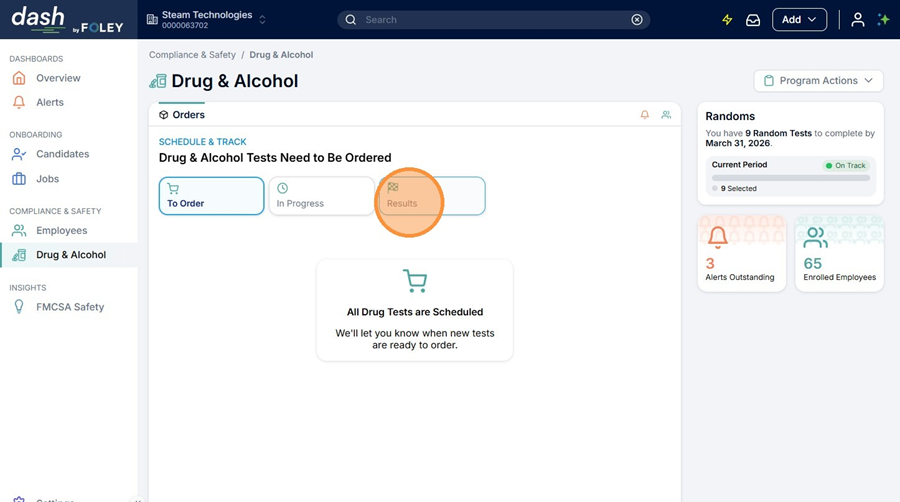Viewport: 900px width, 502px height.
Task: Click the orange bell icon in Orders panel
Action: pyautogui.click(x=645, y=115)
